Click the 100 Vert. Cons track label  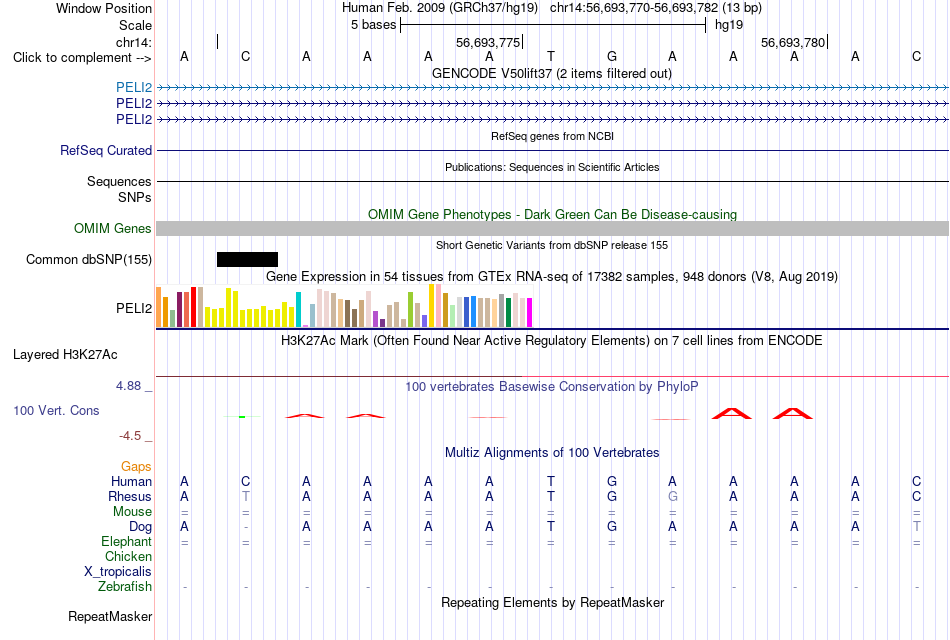(56, 410)
